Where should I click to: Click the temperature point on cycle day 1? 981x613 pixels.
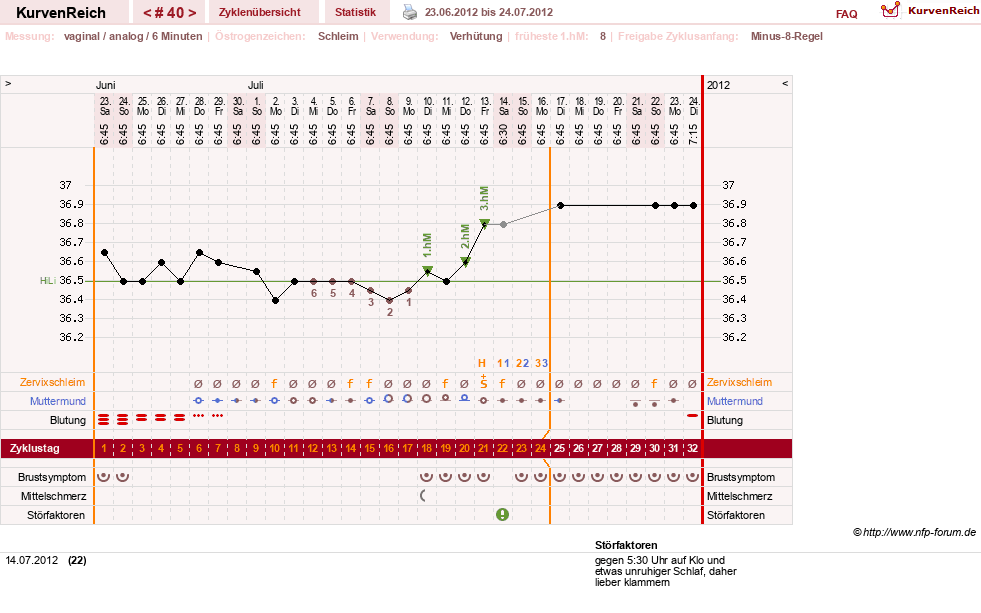click(x=104, y=253)
